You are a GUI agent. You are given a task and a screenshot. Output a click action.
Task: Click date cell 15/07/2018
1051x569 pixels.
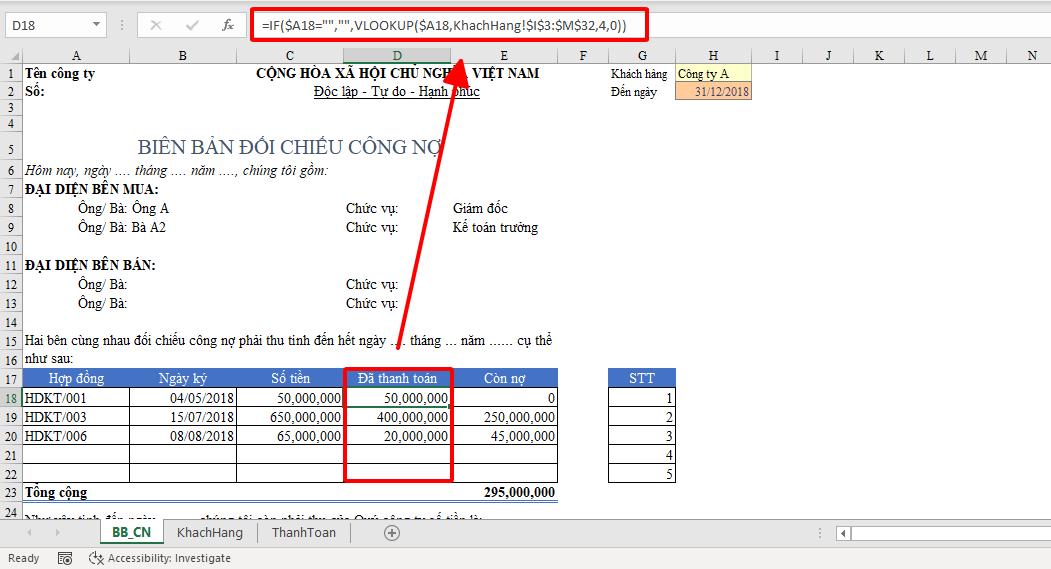pos(182,417)
